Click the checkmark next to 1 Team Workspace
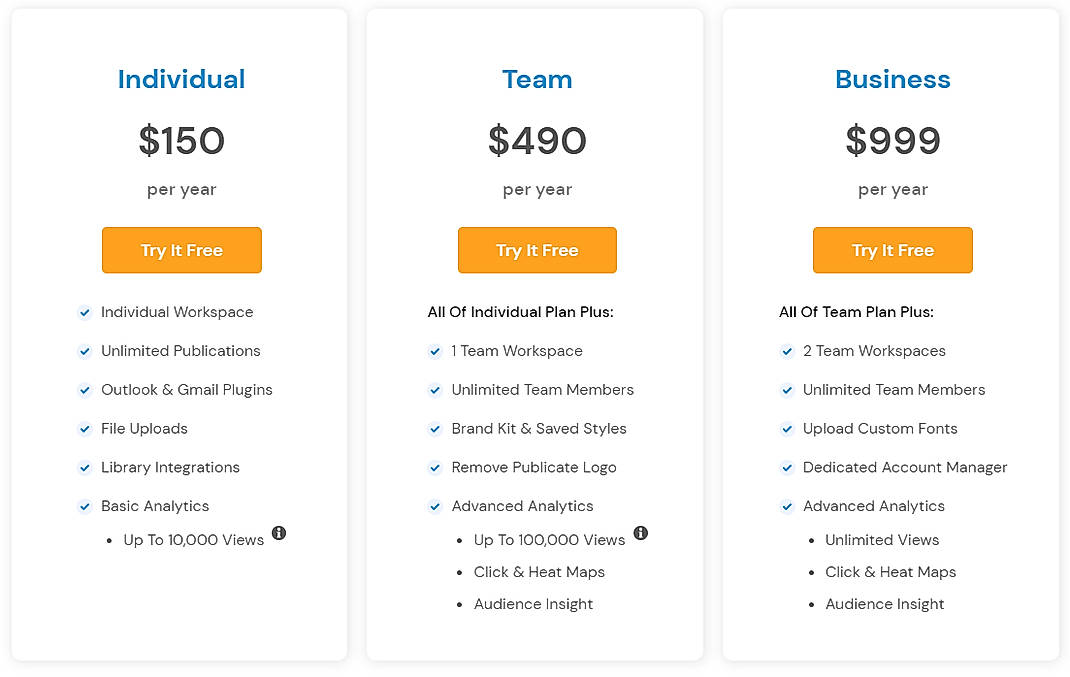 coord(436,351)
